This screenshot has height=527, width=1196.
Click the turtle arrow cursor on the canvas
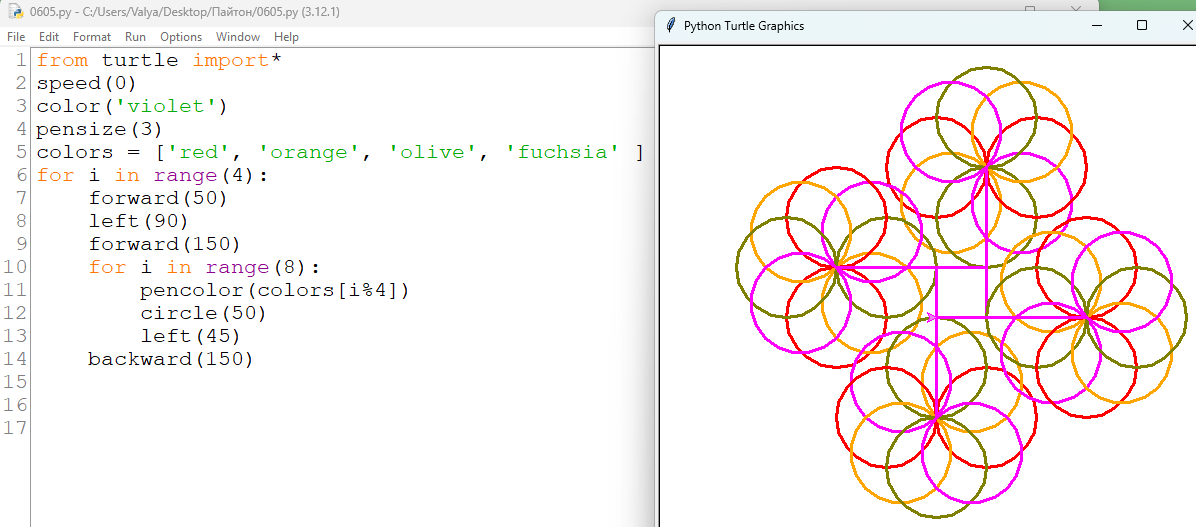(931, 317)
